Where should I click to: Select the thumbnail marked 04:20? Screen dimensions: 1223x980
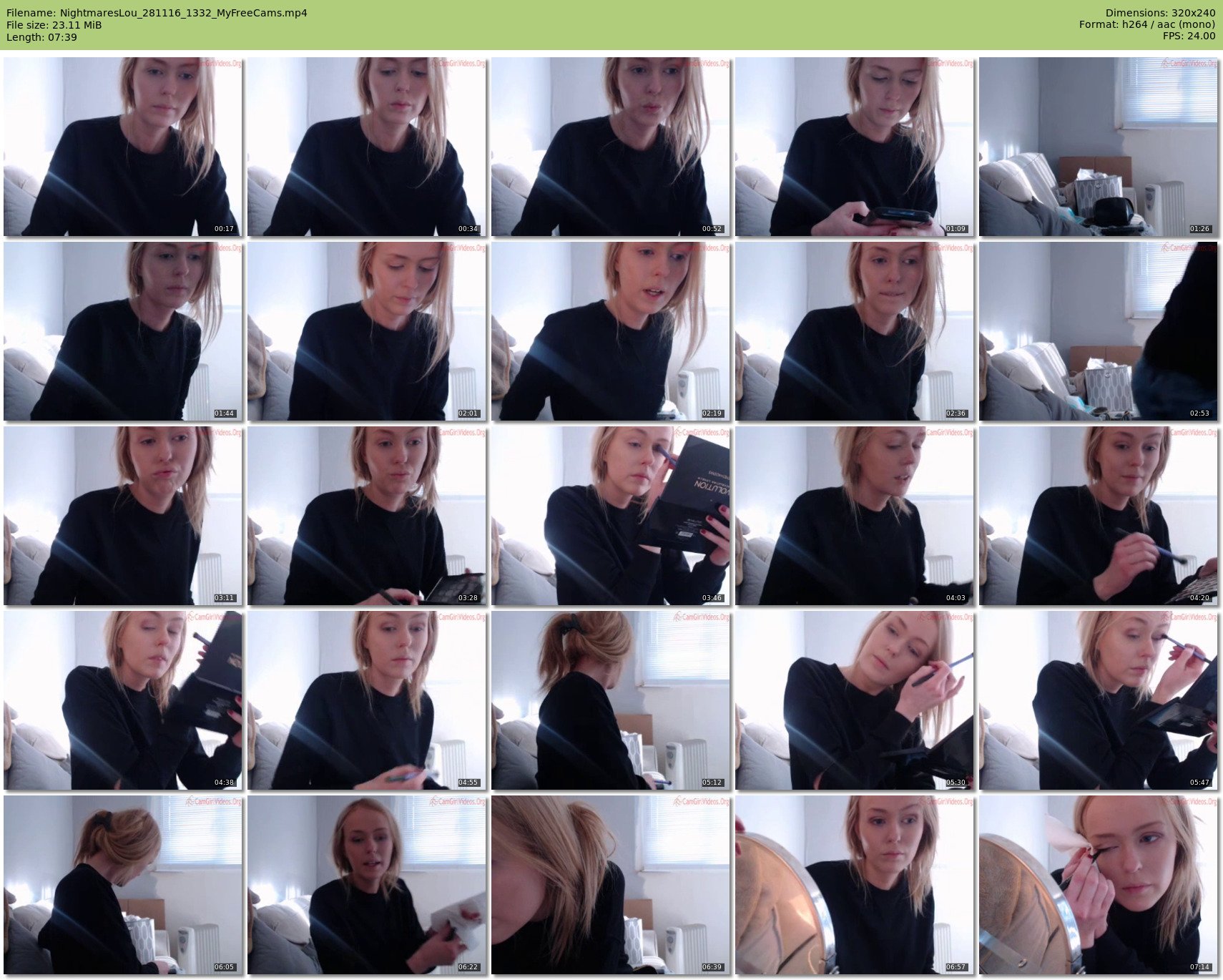(x=1098, y=516)
